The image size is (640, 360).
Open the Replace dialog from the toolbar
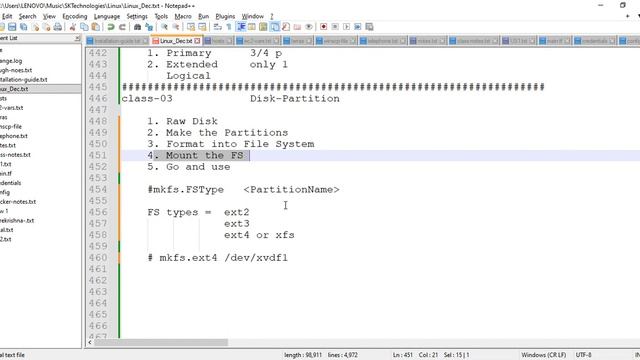point(149,27)
